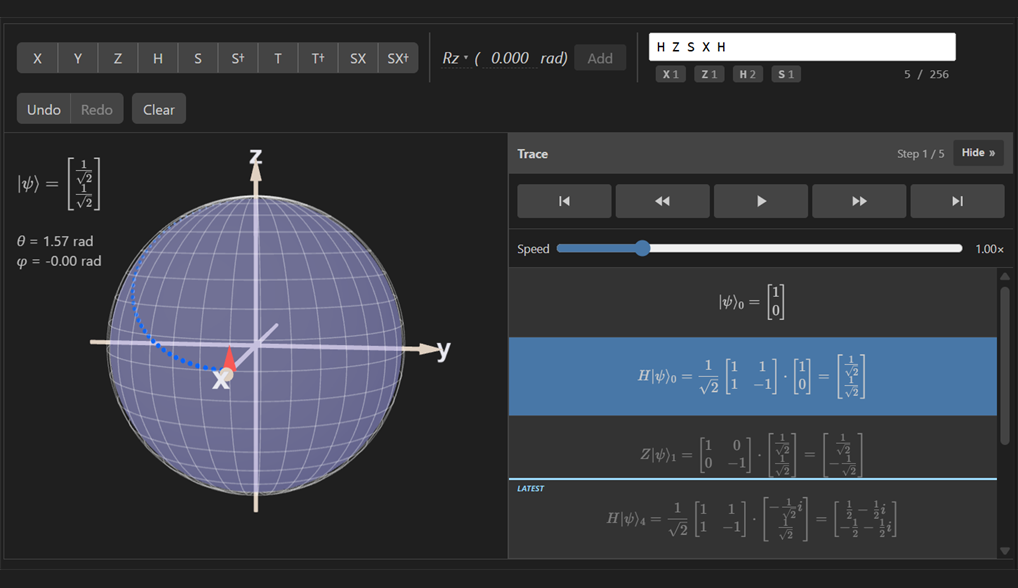
Task: Apply the Y gate
Action: [x=77, y=58]
